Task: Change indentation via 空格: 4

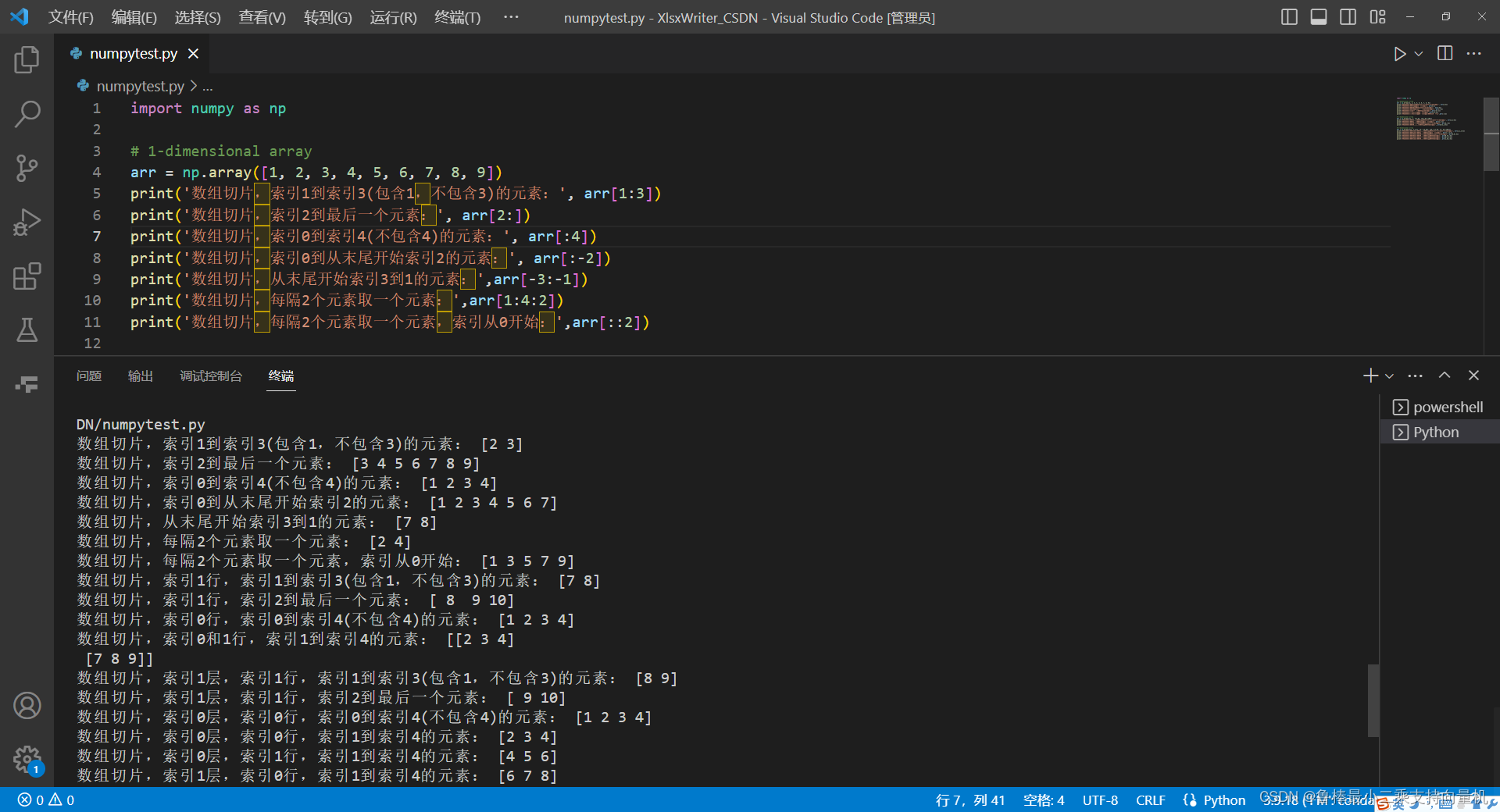Action: tap(1044, 800)
